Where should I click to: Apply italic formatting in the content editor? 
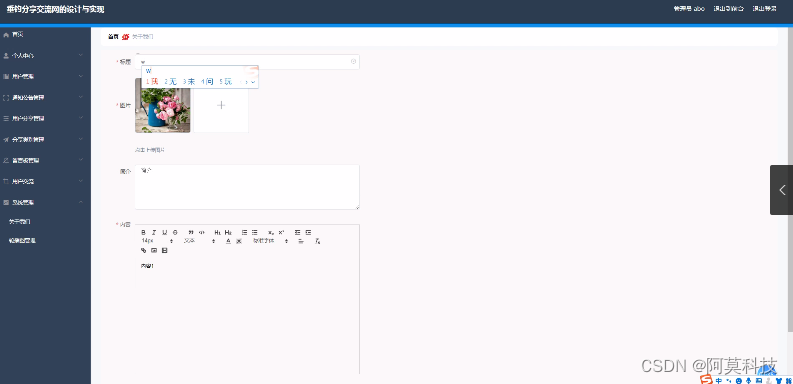pos(154,232)
